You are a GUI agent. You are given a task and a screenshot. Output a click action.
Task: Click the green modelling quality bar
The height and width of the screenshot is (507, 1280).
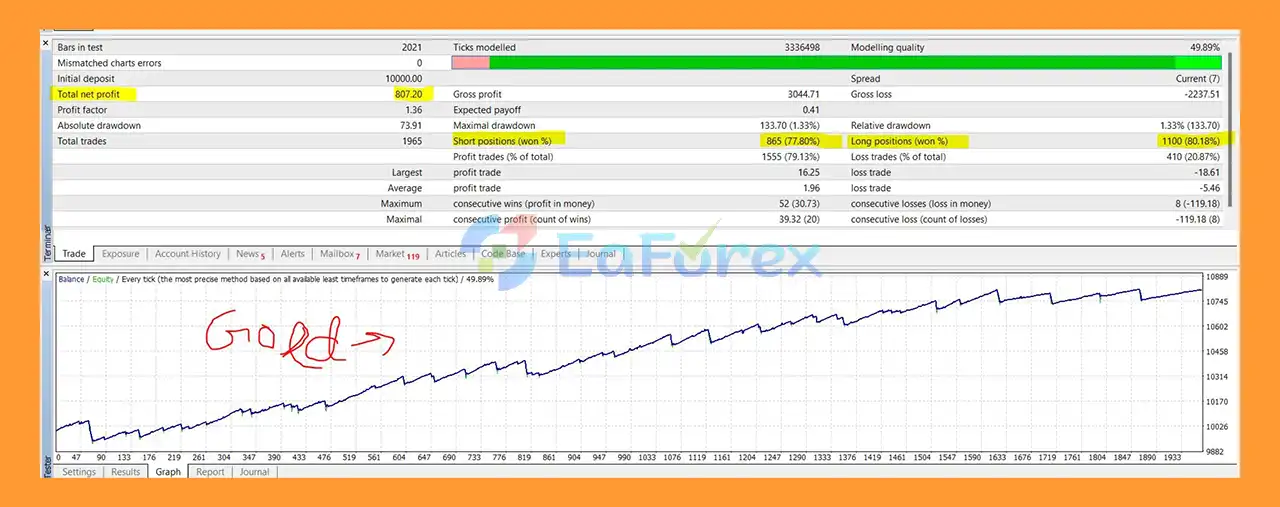[x=850, y=63]
